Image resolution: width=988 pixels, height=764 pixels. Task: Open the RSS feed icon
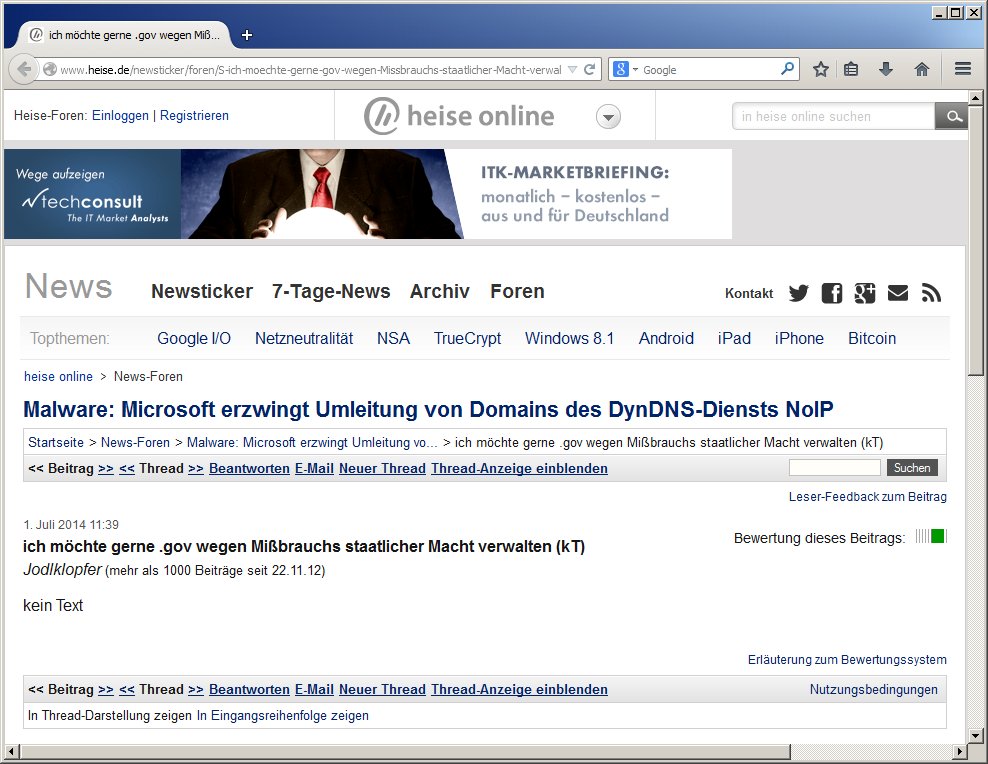[931, 294]
